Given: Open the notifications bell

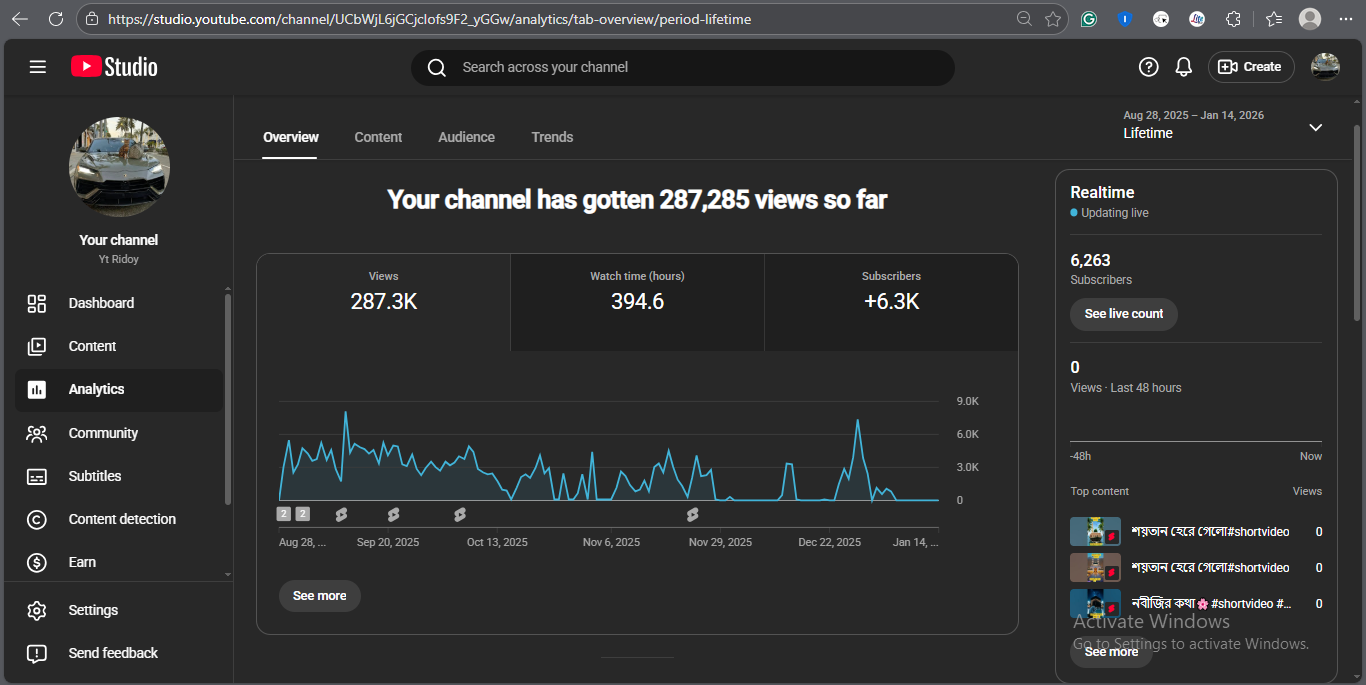Looking at the screenshot, I should coord(1183,67).
